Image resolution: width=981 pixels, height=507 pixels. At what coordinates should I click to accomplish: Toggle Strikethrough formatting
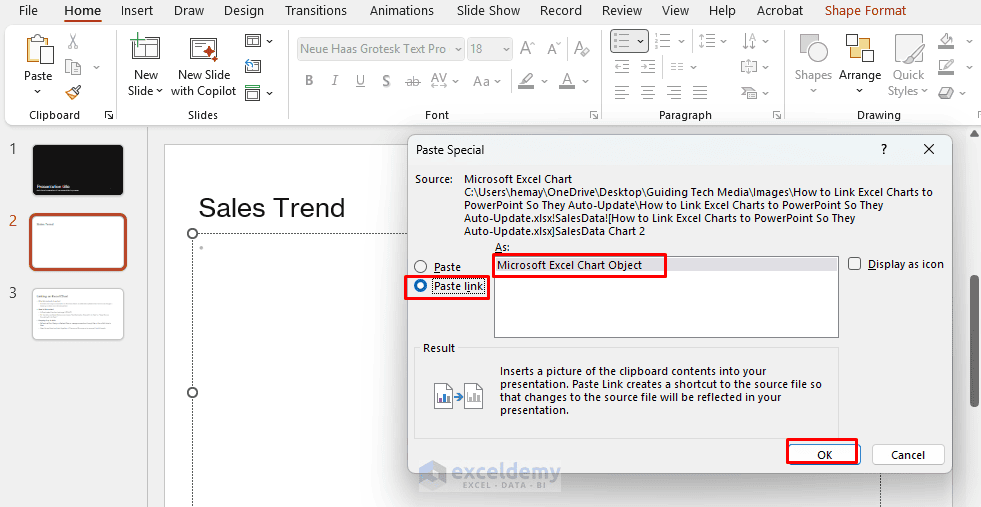412,81
